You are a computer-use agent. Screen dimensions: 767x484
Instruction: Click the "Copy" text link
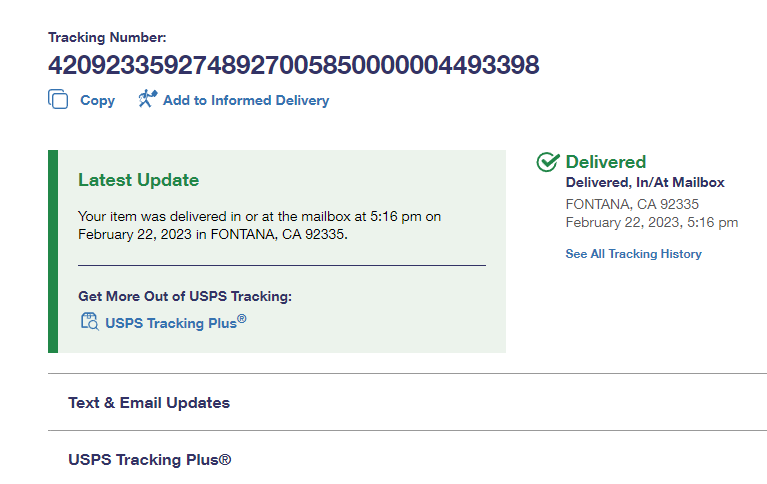tap(97, 100)
